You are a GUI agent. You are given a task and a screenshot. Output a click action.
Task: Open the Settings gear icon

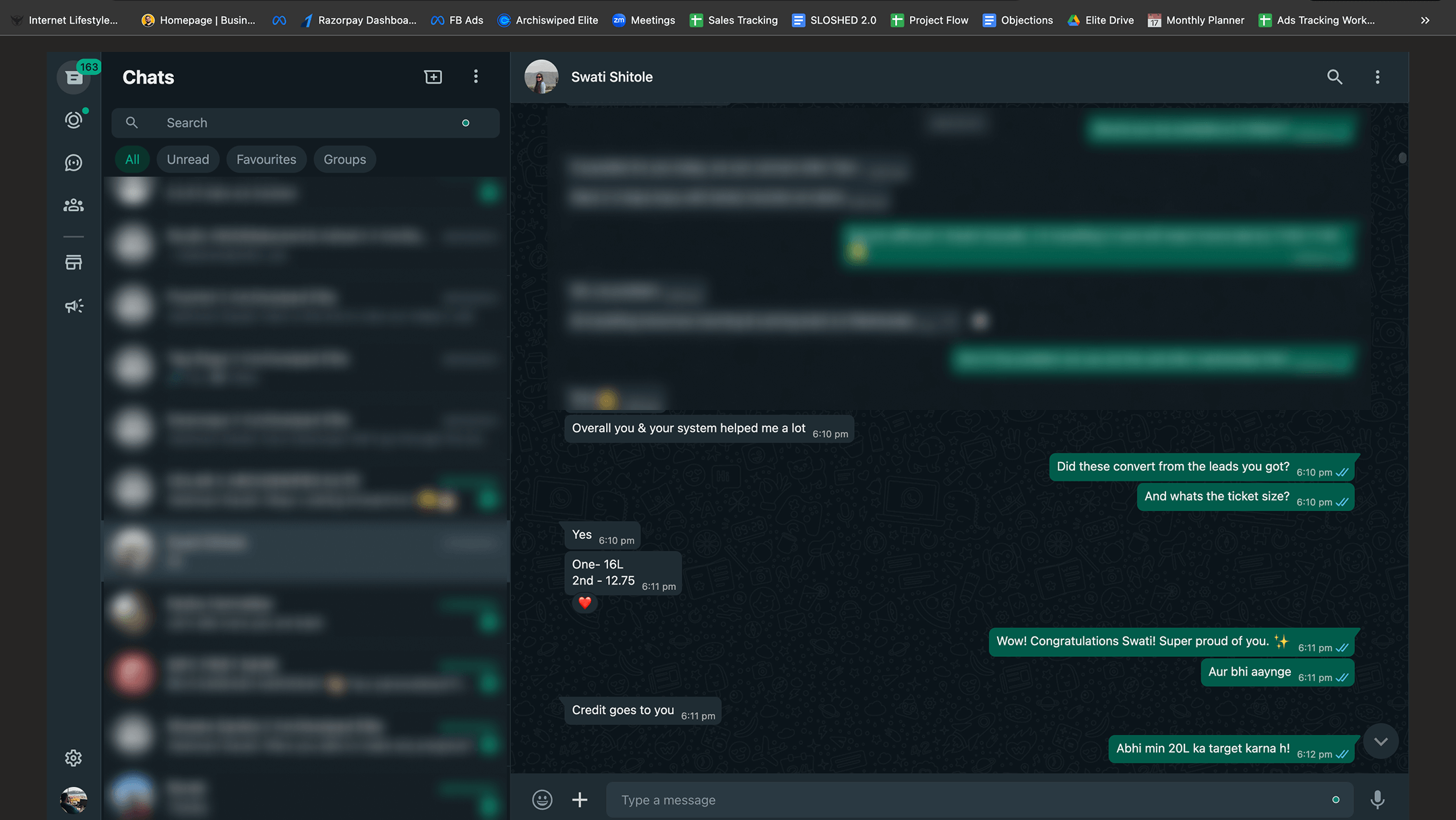[x=73, y=758]
